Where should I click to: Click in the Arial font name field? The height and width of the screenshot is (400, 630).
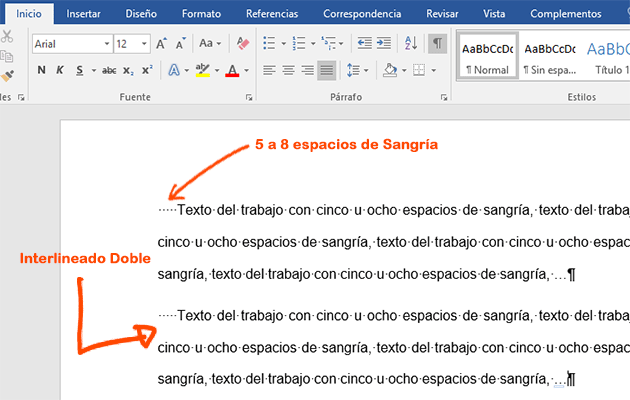click(x=67, y=44)
